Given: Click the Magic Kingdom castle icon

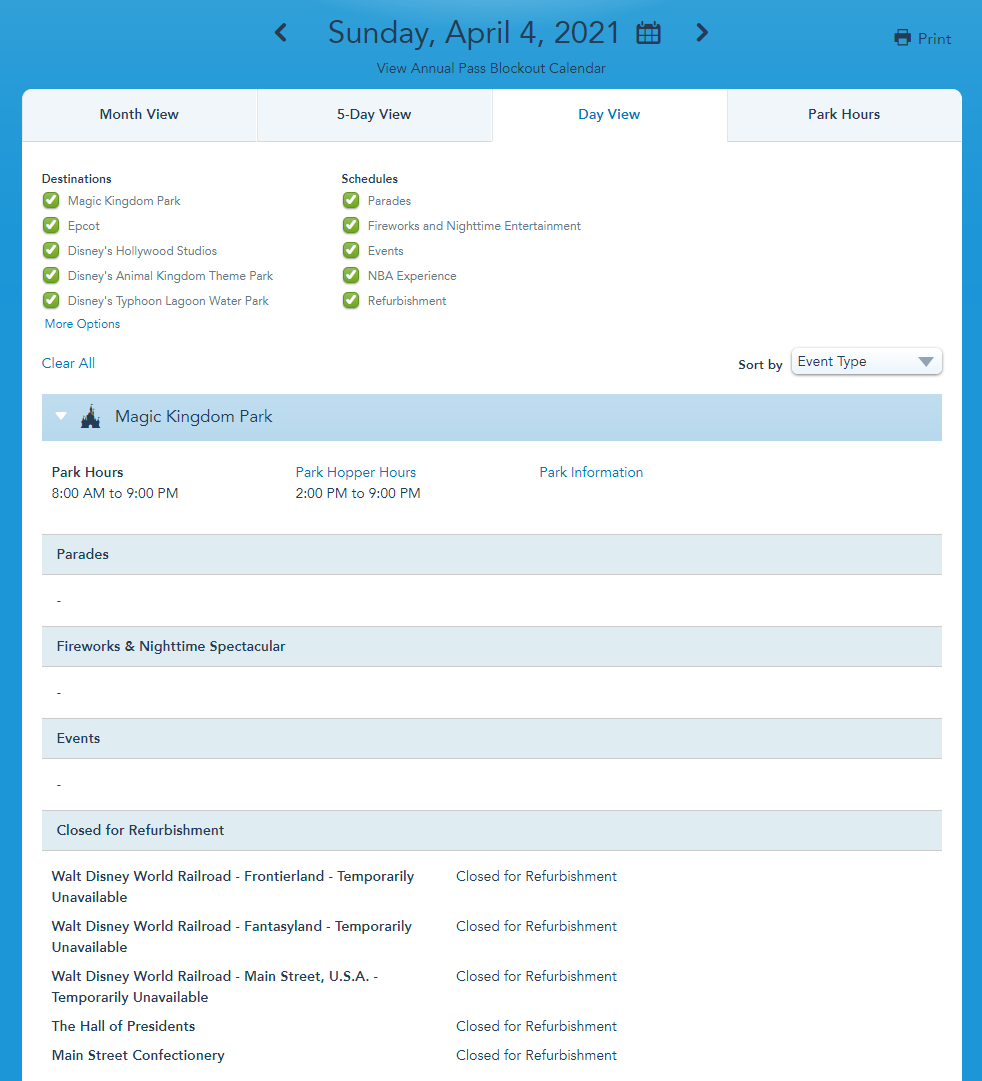Looking at the screenshot, I should (91, 417).
